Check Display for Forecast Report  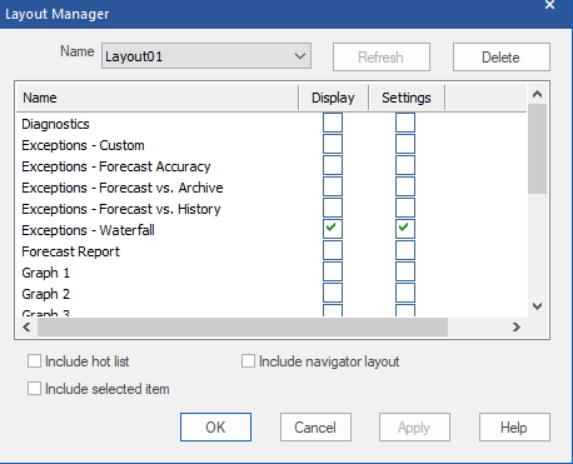333,250
